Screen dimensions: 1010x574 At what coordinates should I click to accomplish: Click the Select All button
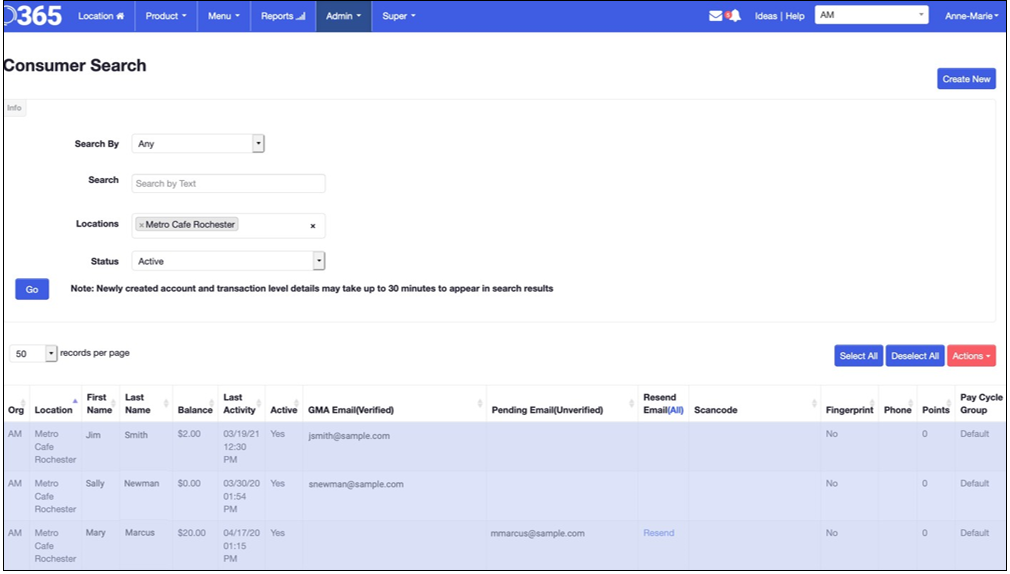[858, 356]
